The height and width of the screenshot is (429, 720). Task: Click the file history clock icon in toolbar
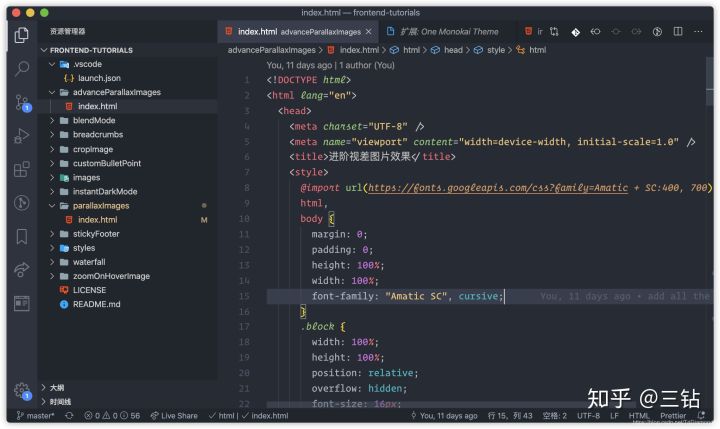click(x=657, y=31)
